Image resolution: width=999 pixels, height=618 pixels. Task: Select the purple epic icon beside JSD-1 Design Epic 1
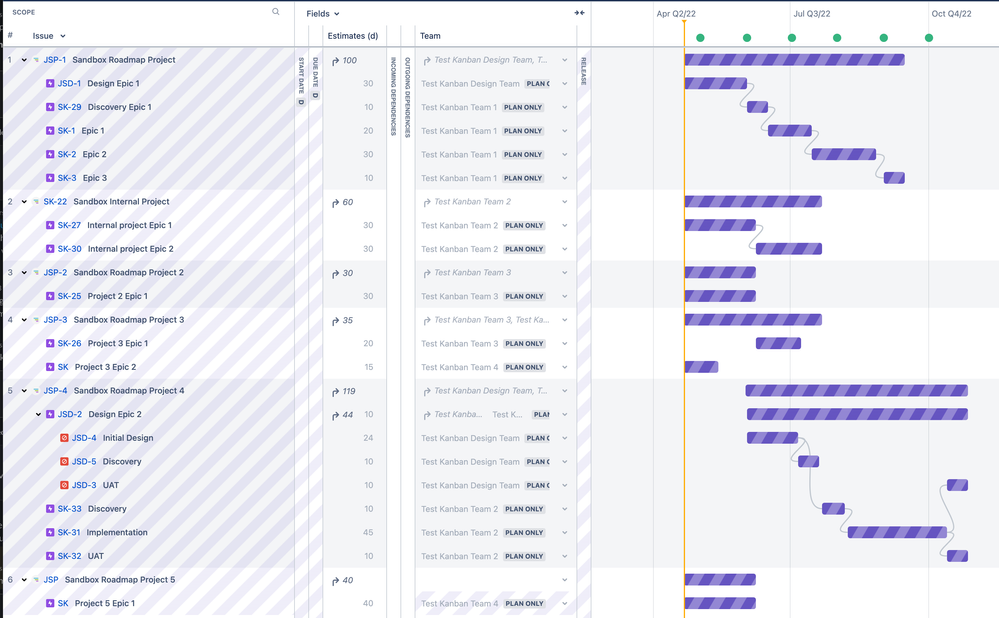tap(50, 83)
